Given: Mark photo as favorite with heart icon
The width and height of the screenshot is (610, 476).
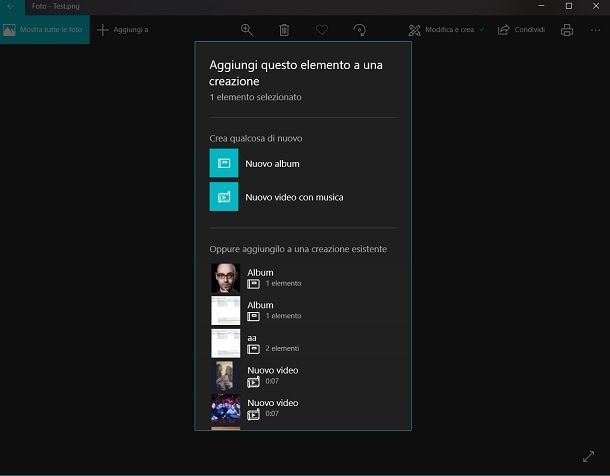Looking at the screenshot, I should pyautogui.click(x=322, y=30).
